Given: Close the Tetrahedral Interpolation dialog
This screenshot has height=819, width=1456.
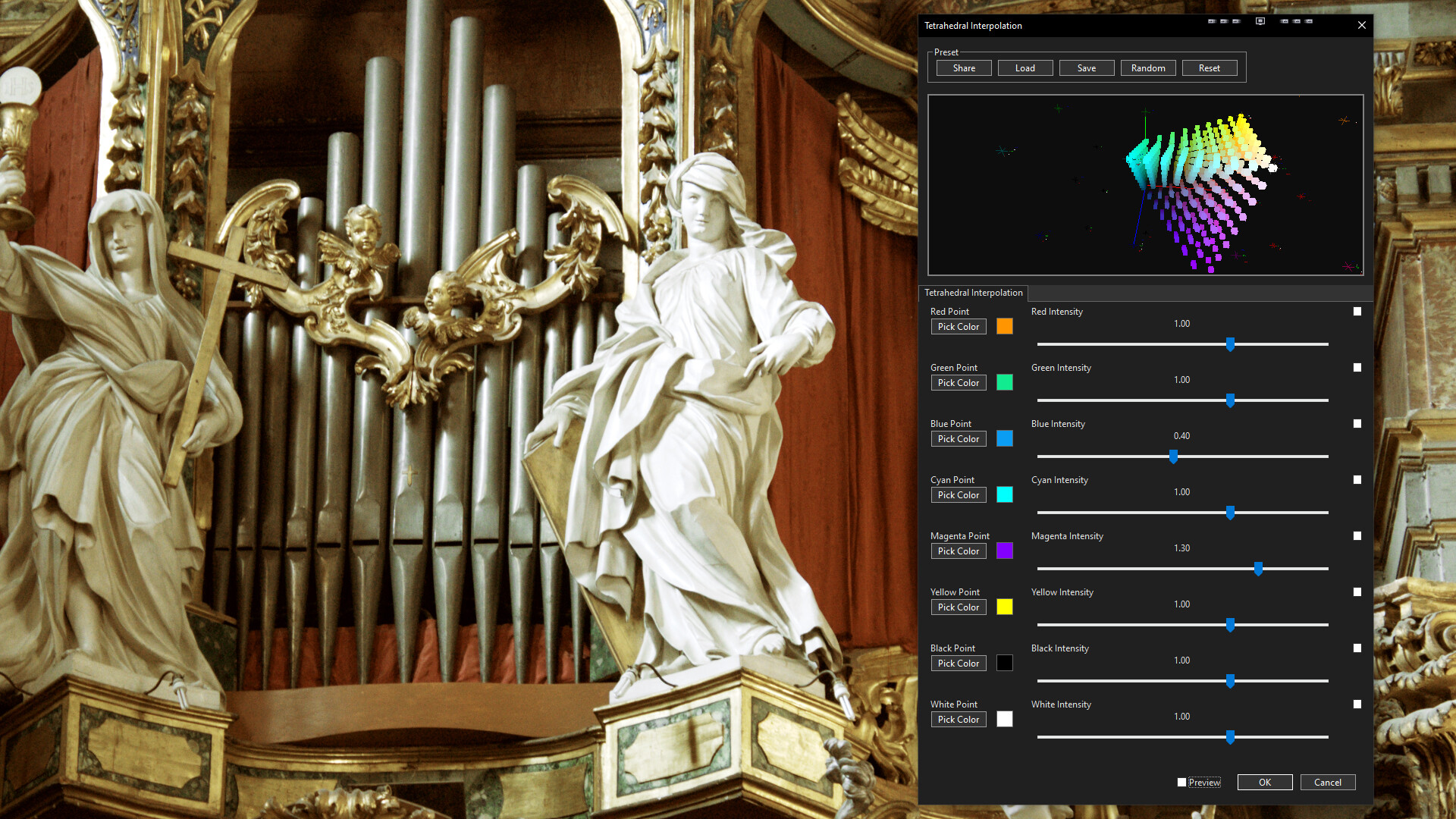Looking at the screenshot, I should pyautogui.click(x=1362, y=25).
